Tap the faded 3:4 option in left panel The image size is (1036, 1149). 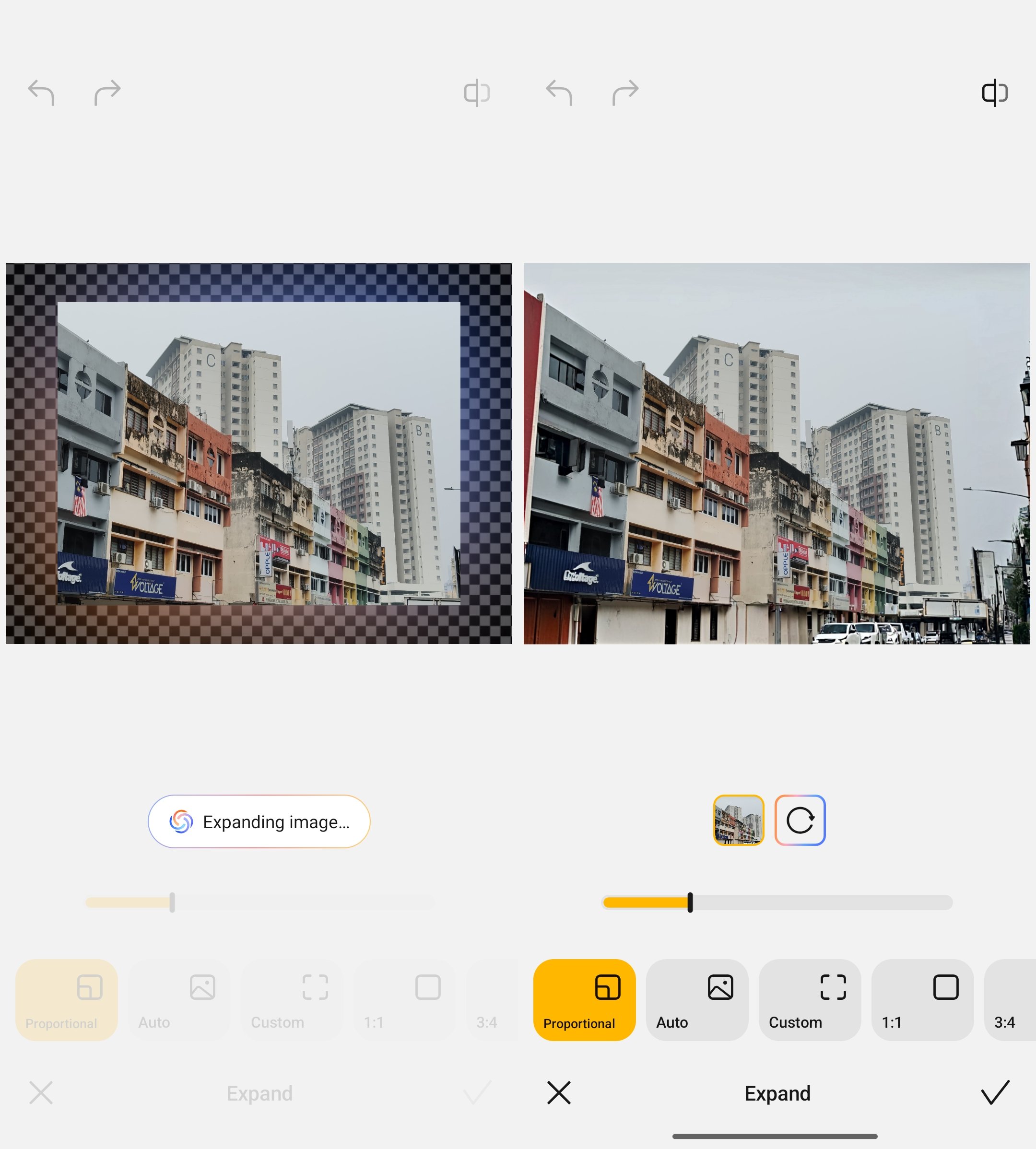coord(493,1000)
